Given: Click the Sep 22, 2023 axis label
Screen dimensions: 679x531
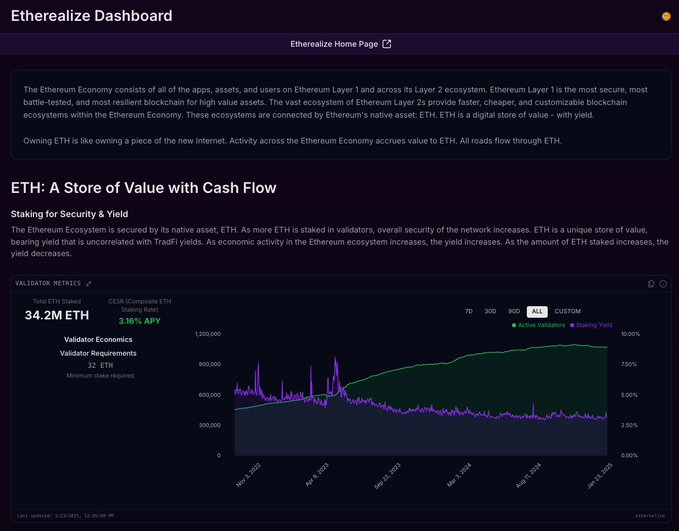Looking at the screenshot, I should coord(388,476).
